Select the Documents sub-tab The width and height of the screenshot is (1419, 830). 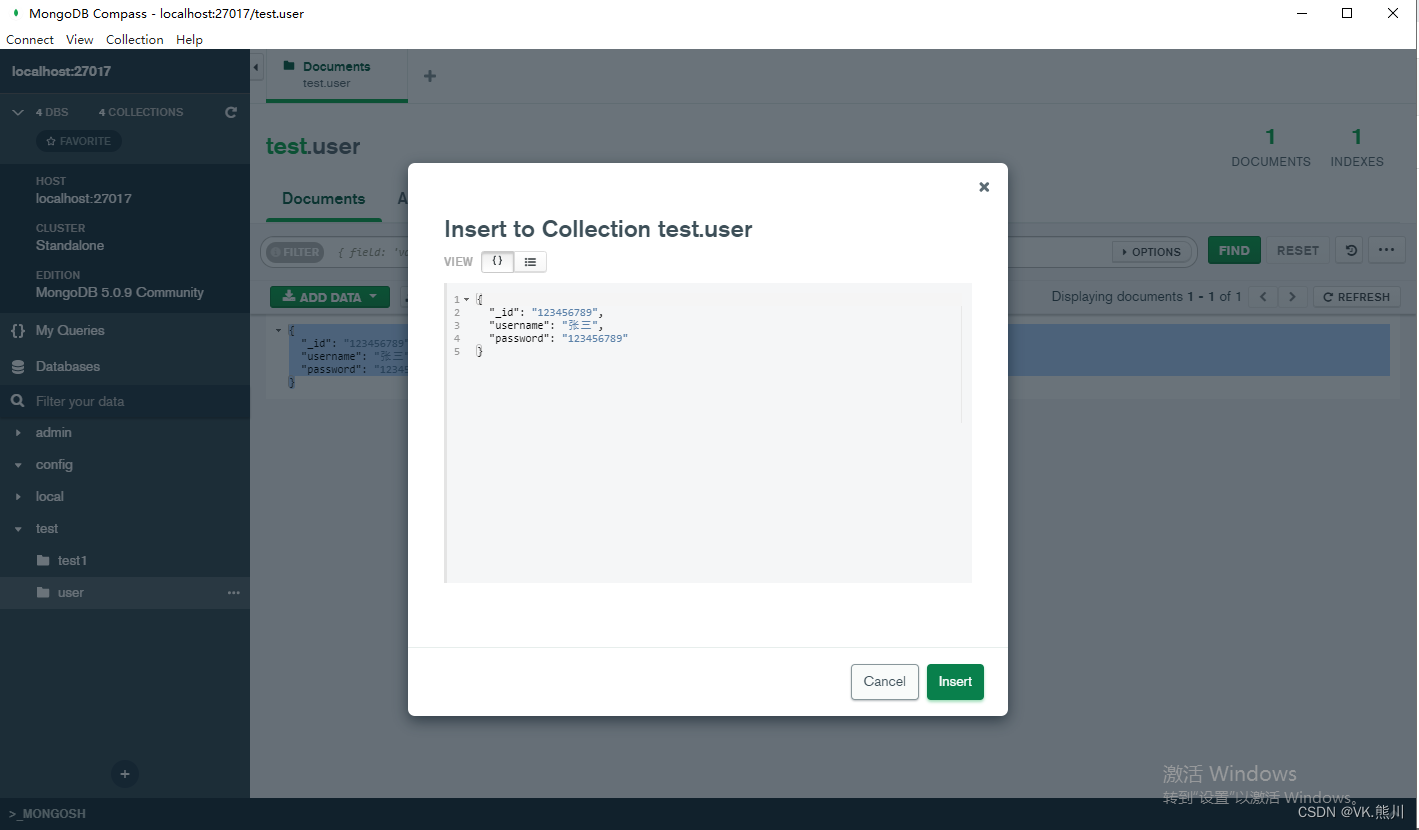pyautogui.click(x=323, y=199)
